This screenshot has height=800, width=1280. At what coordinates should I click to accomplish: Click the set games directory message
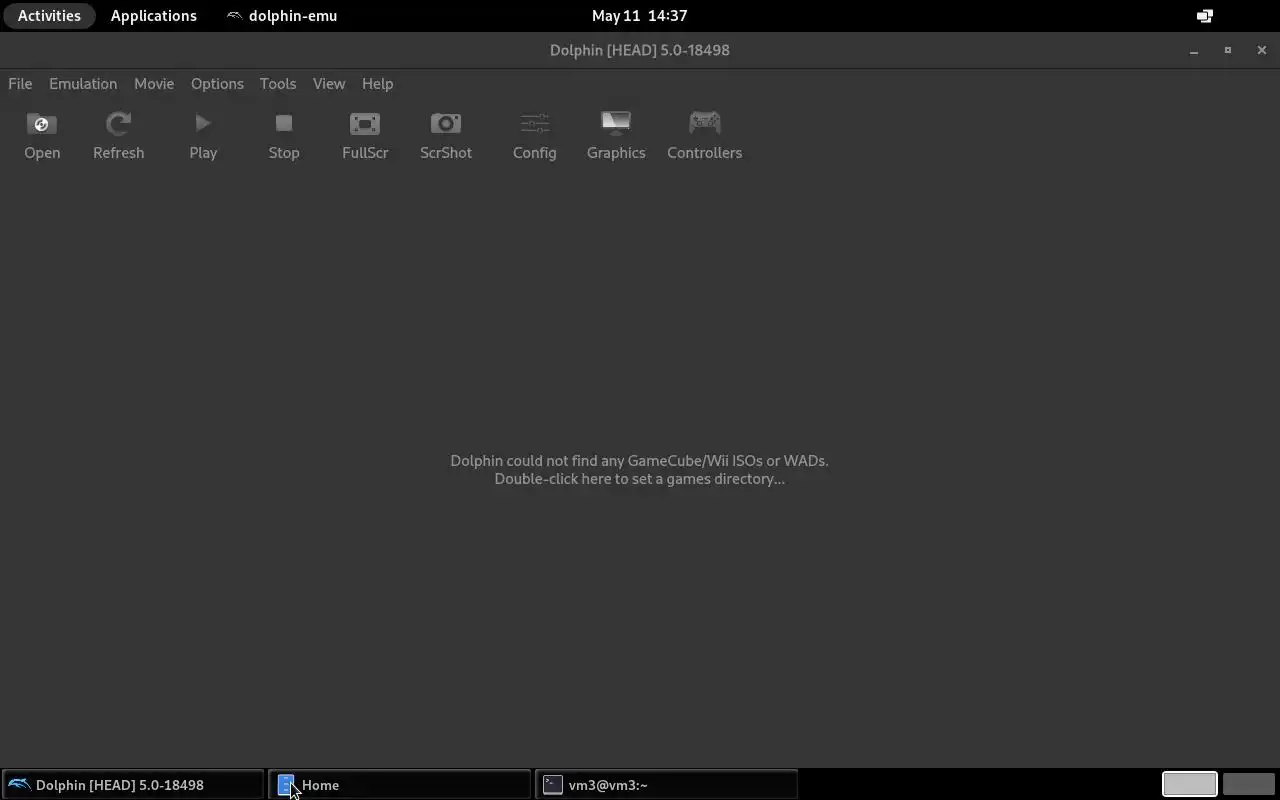pyautogui.click(x=639, y=470)
